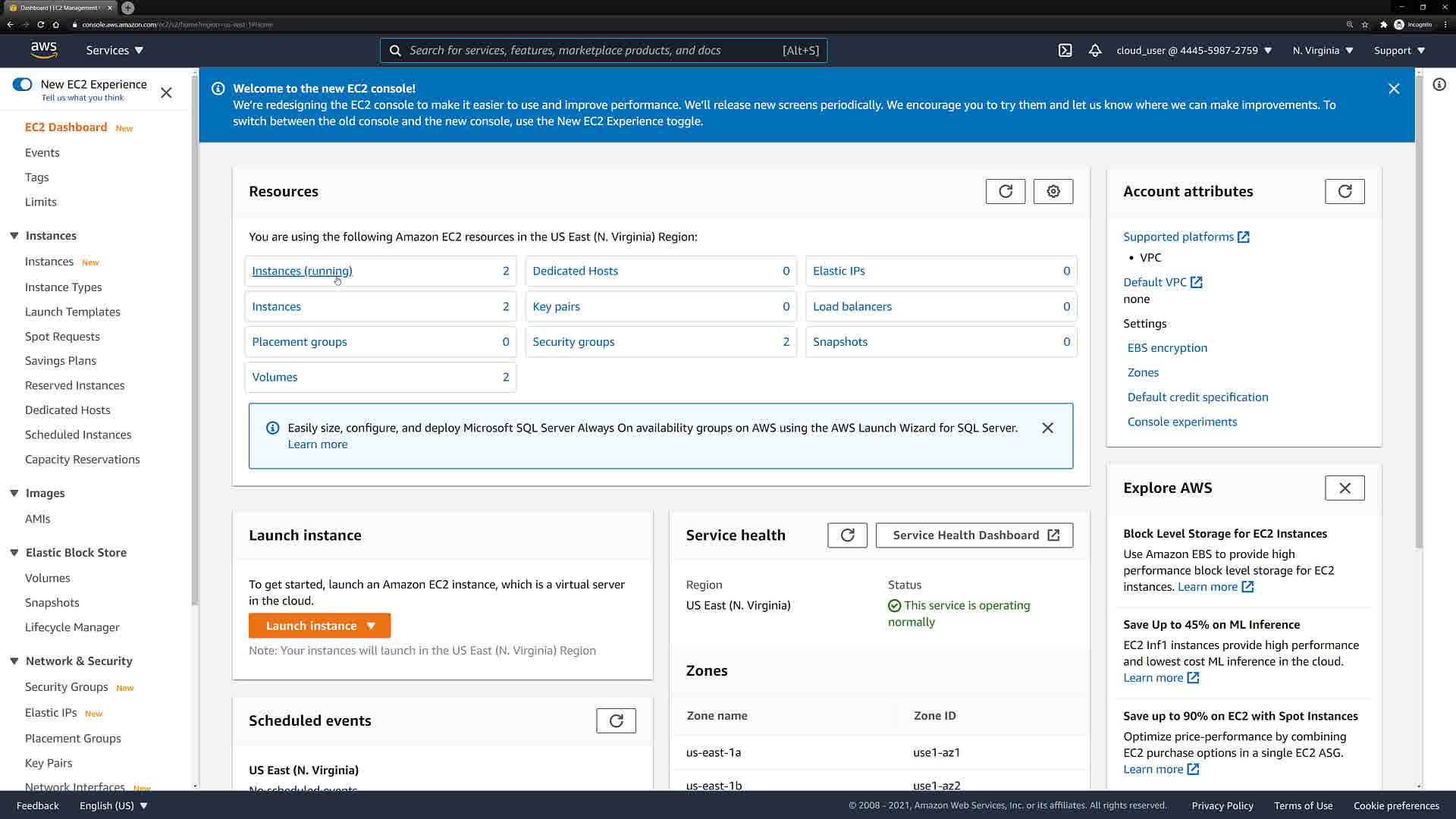
Task: Refresh the Service health panel
Action: click(x=847, y=535)
